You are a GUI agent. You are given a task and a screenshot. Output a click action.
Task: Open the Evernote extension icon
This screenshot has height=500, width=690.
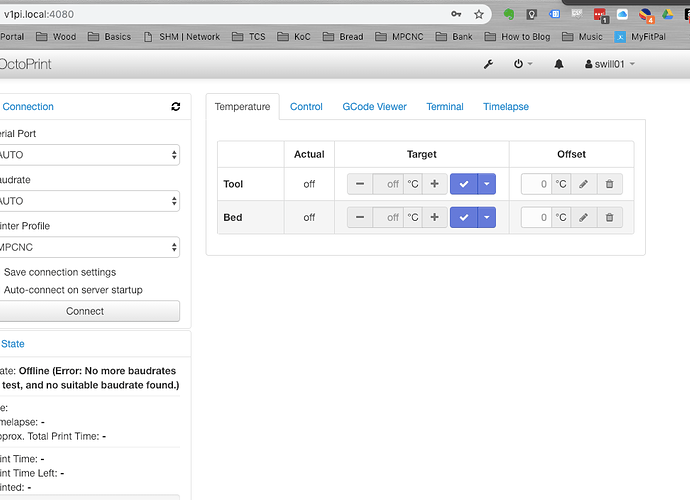tap(509, 15)
